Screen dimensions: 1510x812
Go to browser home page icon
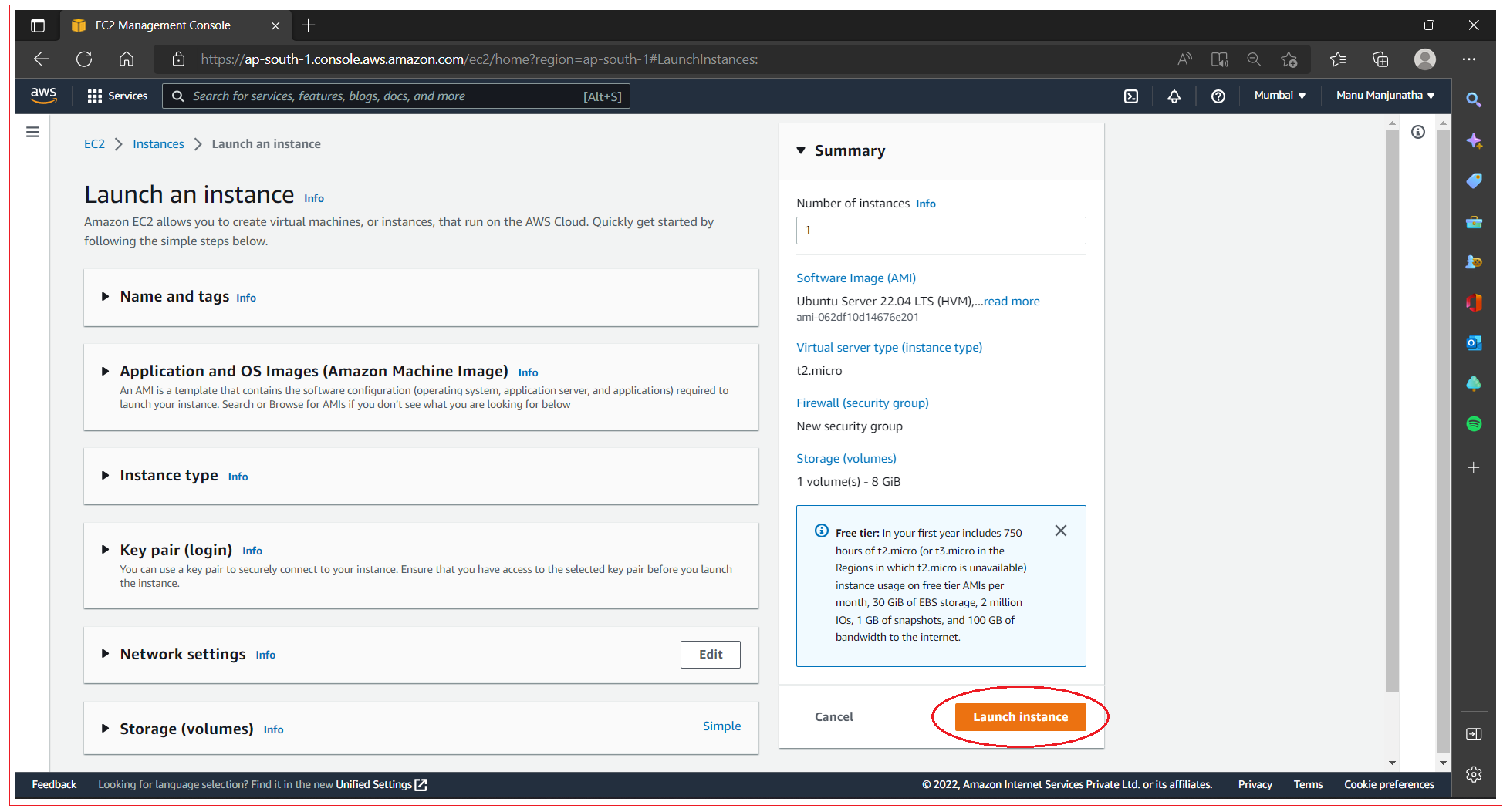127,59
